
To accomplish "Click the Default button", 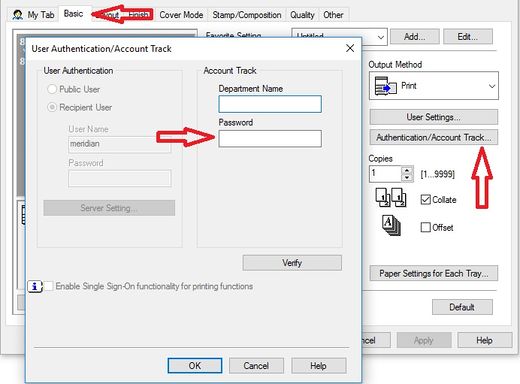I will 462,307.
